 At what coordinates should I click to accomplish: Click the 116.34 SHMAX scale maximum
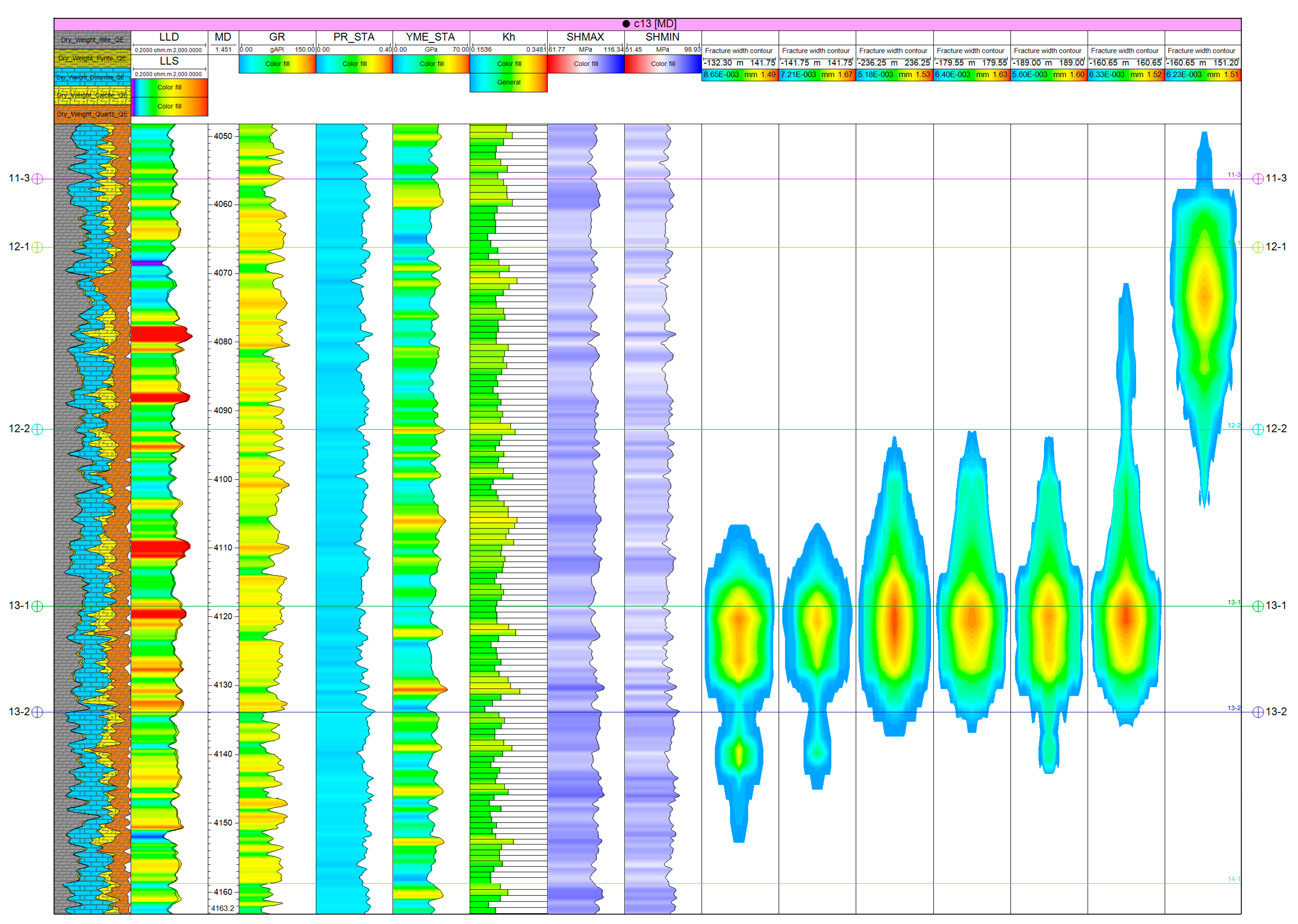(x=613, y=50)
